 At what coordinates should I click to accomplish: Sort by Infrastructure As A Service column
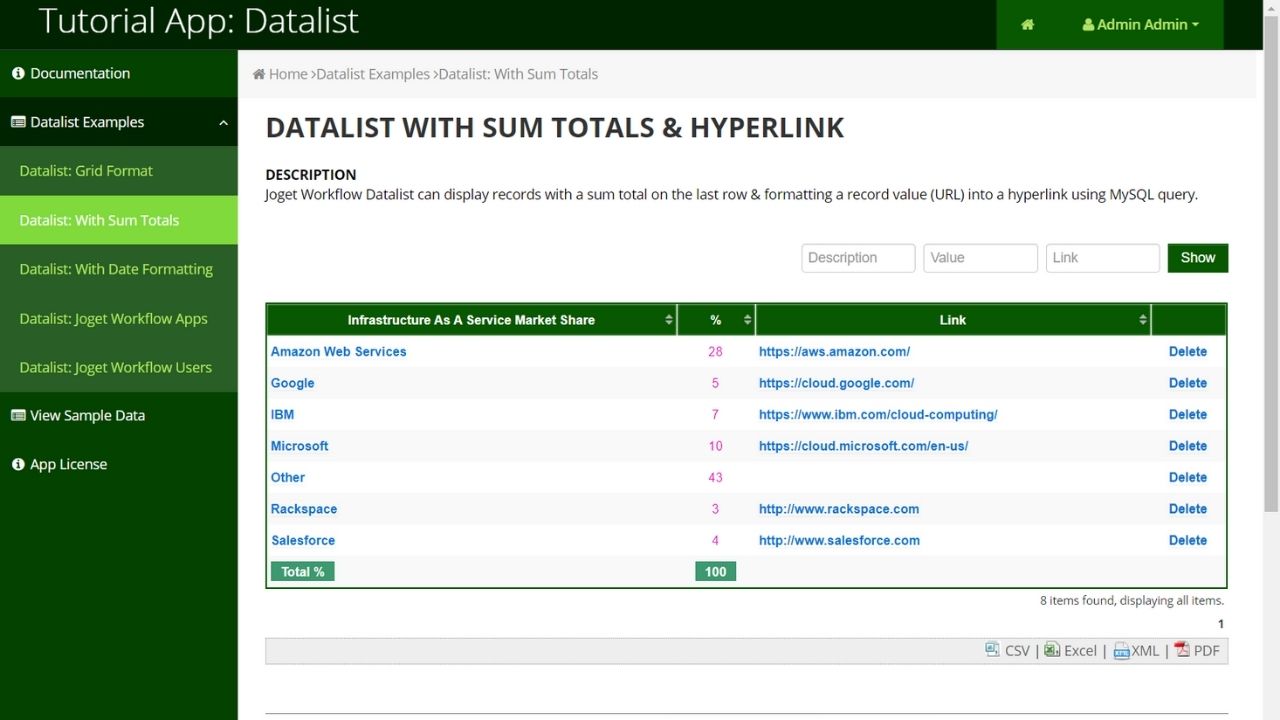(x=471, y=320)
